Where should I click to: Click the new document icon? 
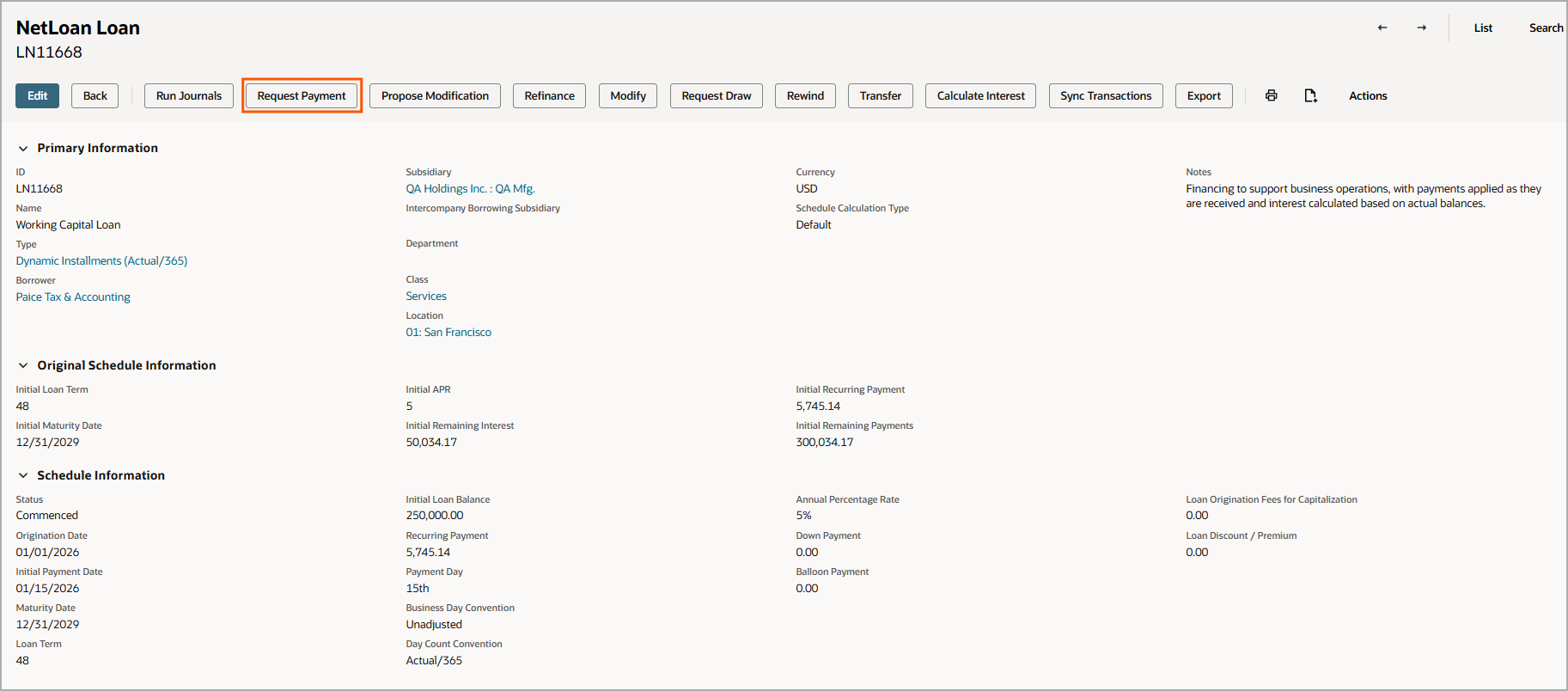(1310, 95)
